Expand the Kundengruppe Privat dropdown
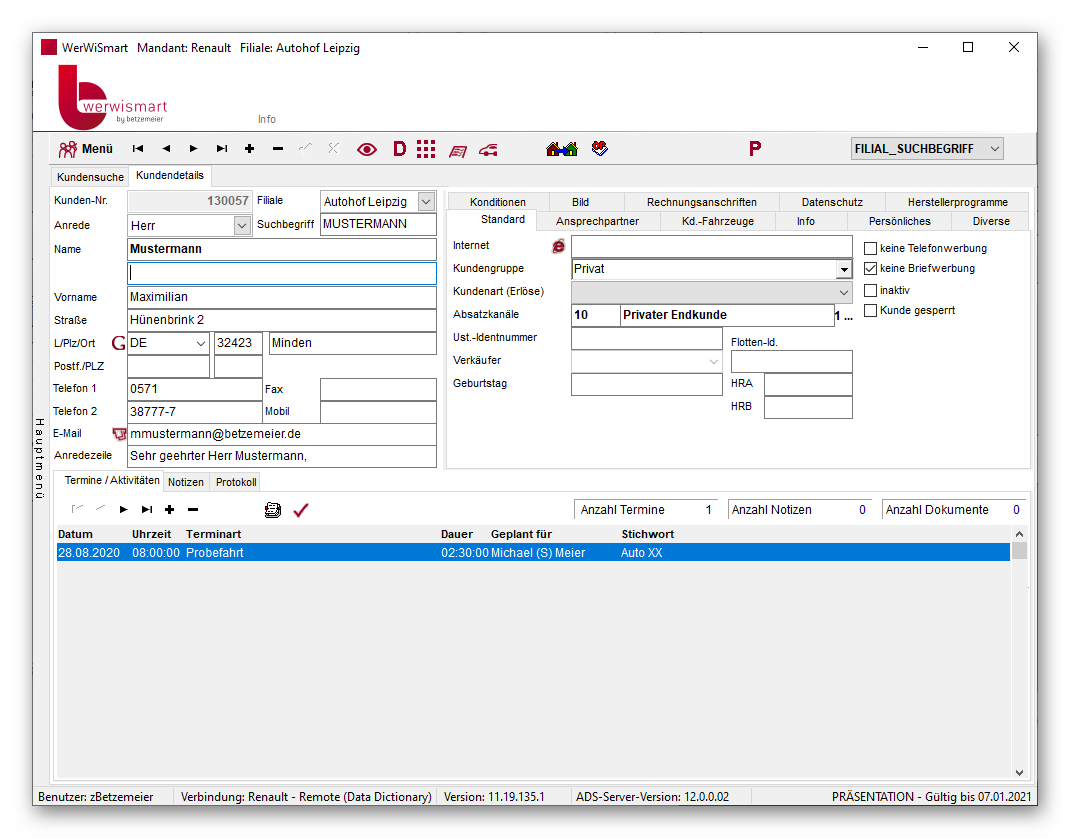1070x838 pixels. pos(844,270)
